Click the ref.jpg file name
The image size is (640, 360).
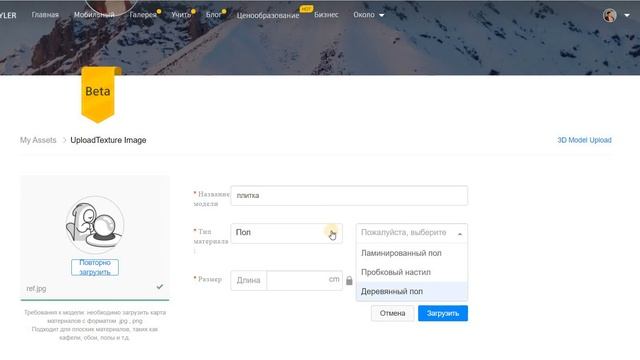(x=36, y=289)
